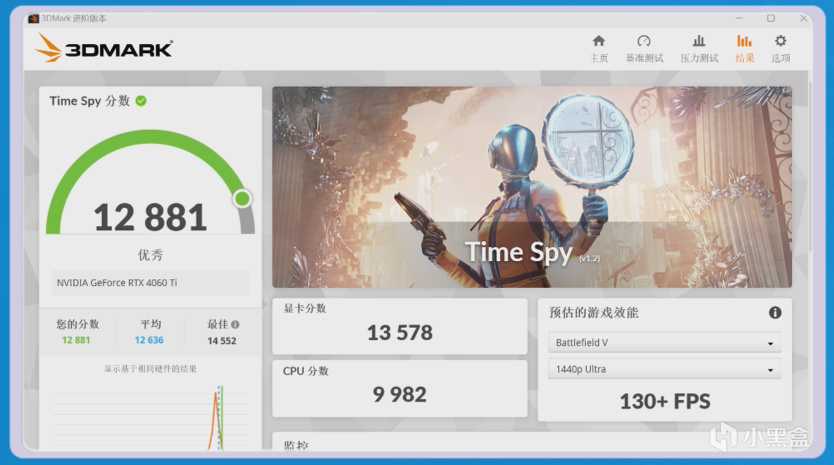This screenshot has width=834, height=465.
Task: Click the Time Spy 分数 heading
Action: tap(89, 101)
